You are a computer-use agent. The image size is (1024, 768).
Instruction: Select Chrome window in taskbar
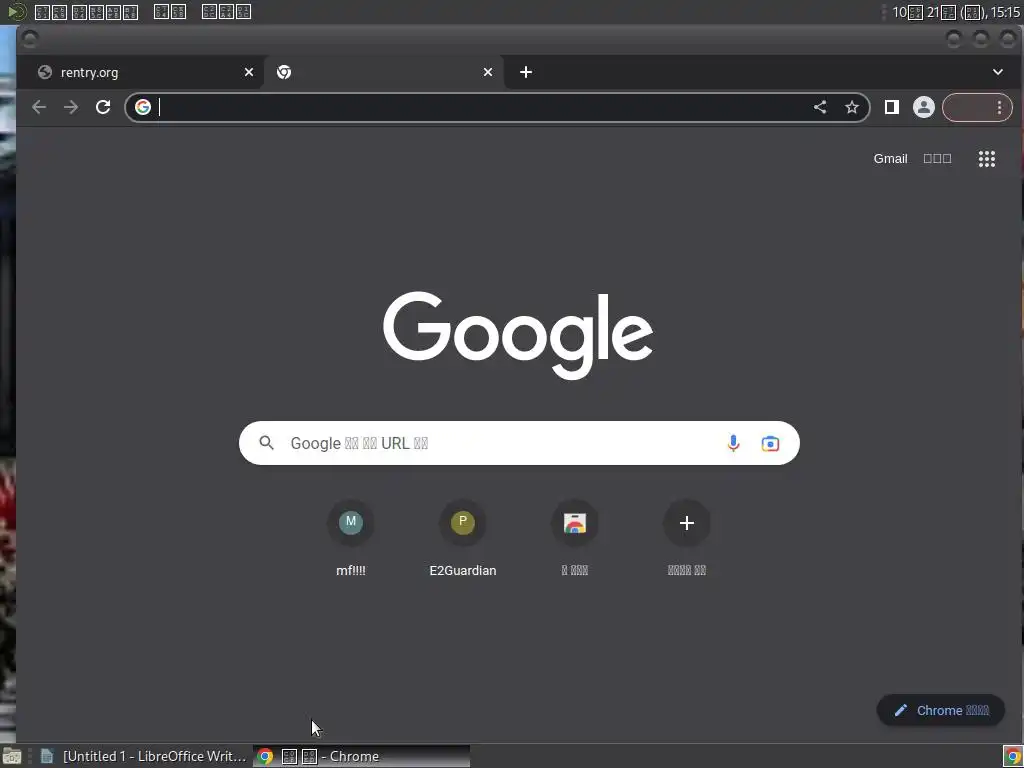click(361, 756)
